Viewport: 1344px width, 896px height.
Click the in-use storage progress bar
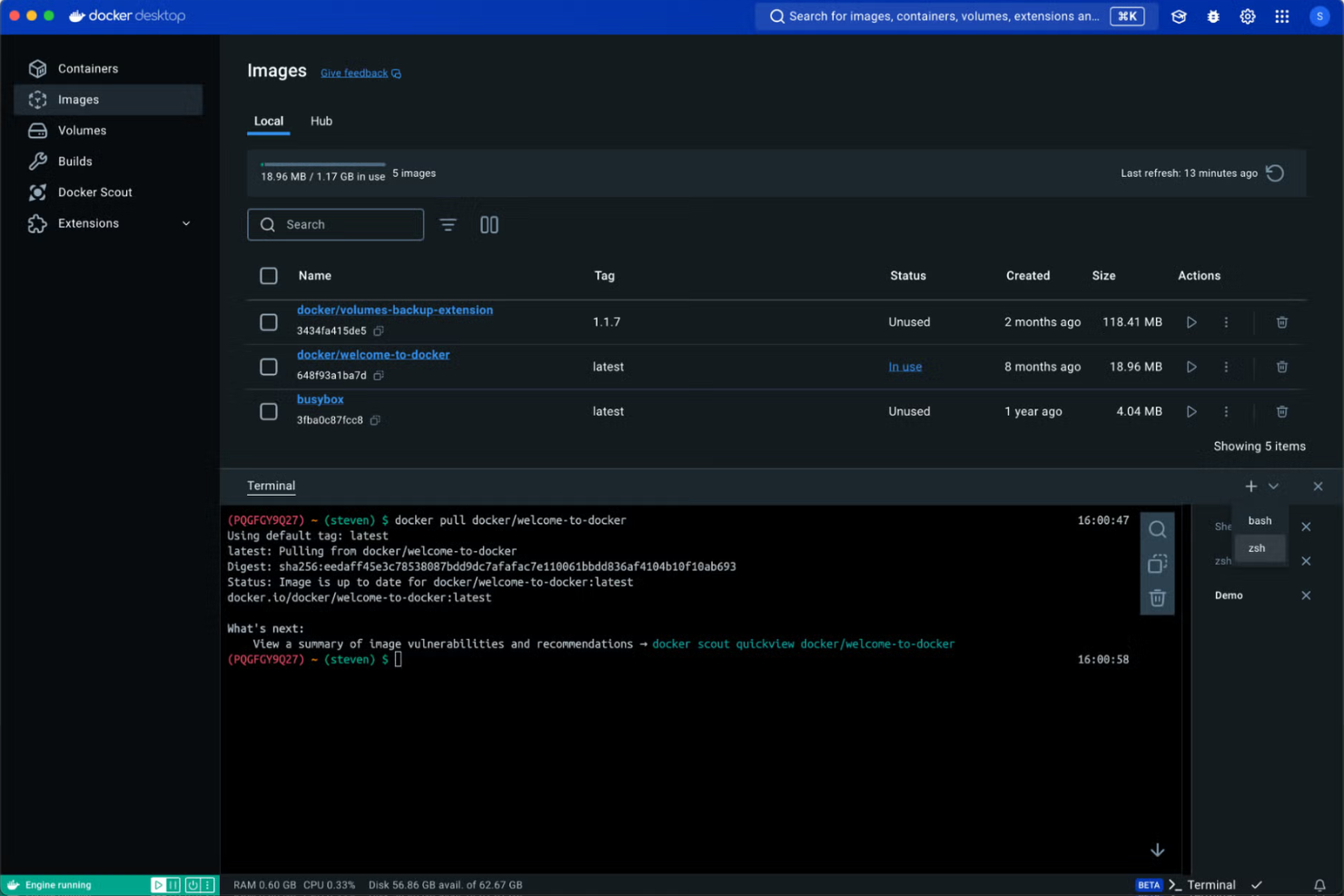322,165
